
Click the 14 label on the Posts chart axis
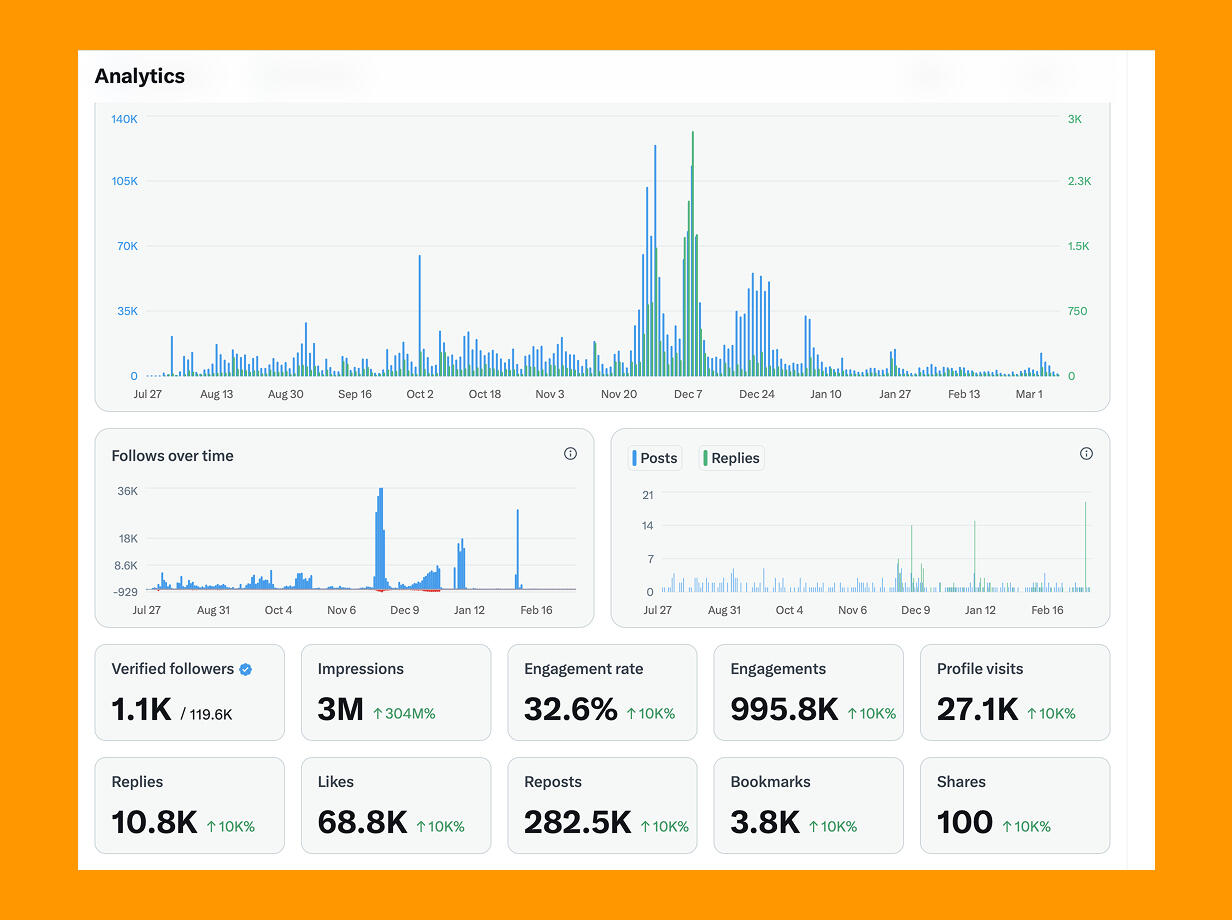pyautogui.click(x=648, y=526)
